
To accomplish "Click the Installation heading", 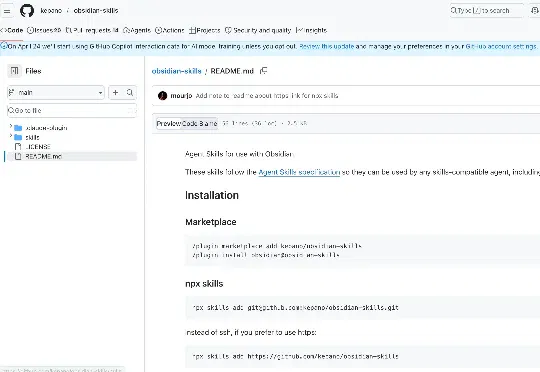I will 212,195.
